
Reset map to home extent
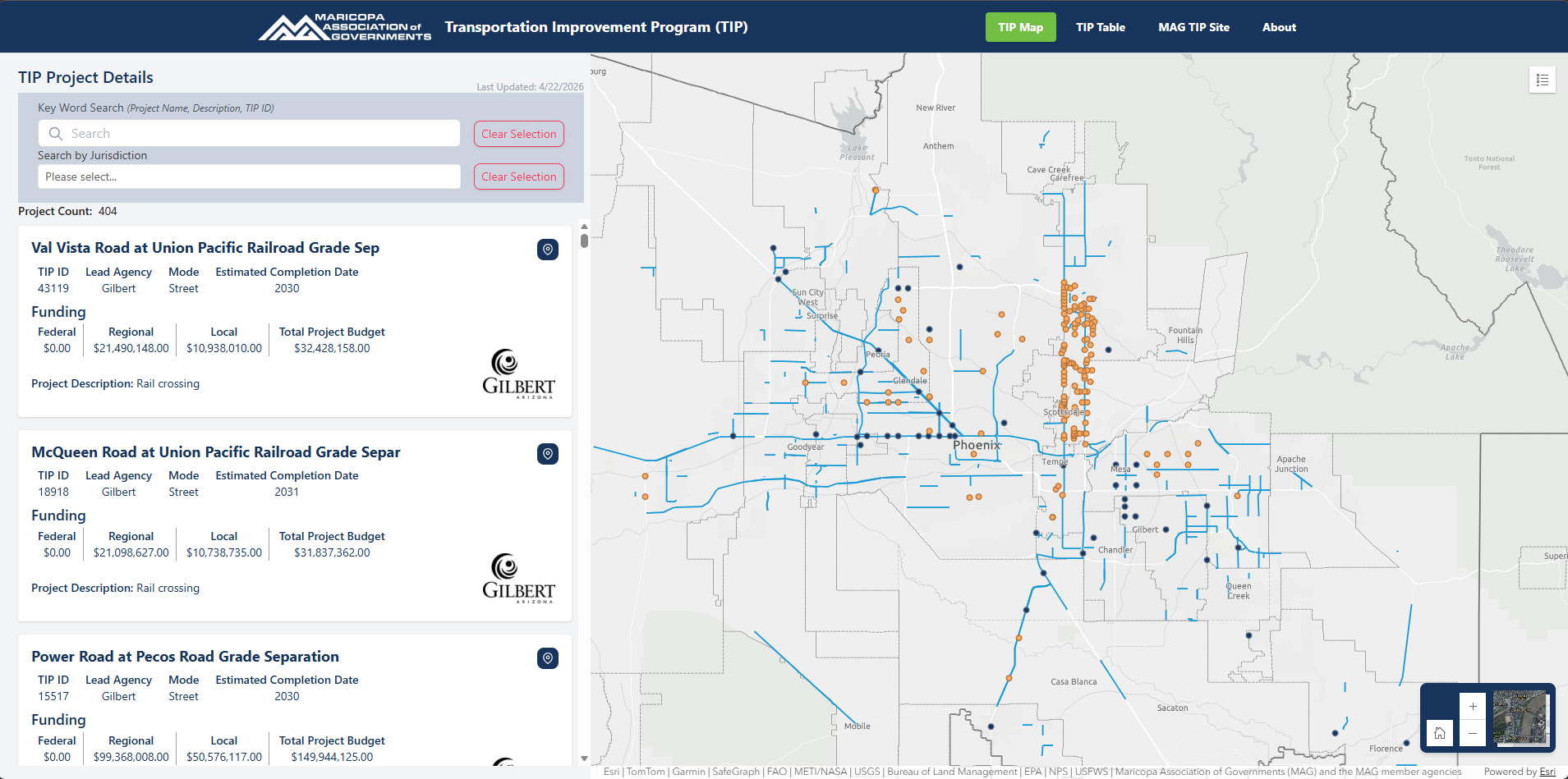pos(1440,733)
